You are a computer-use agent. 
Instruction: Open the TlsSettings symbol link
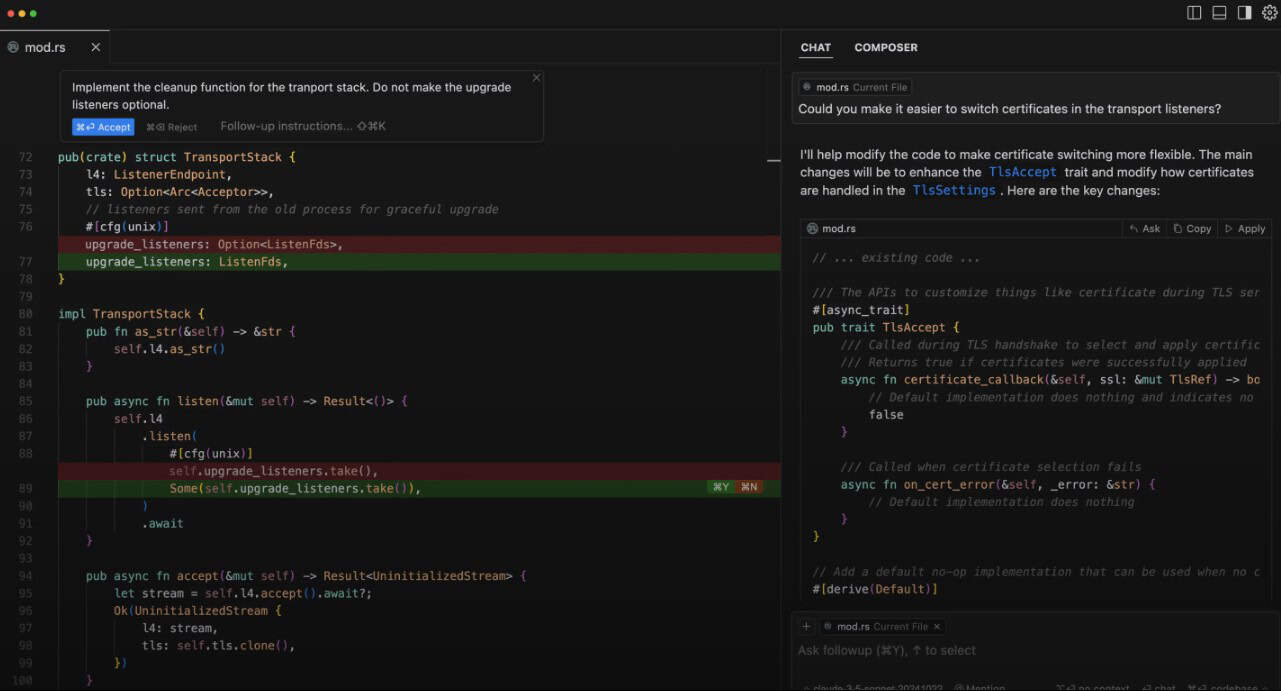point(954,190)
